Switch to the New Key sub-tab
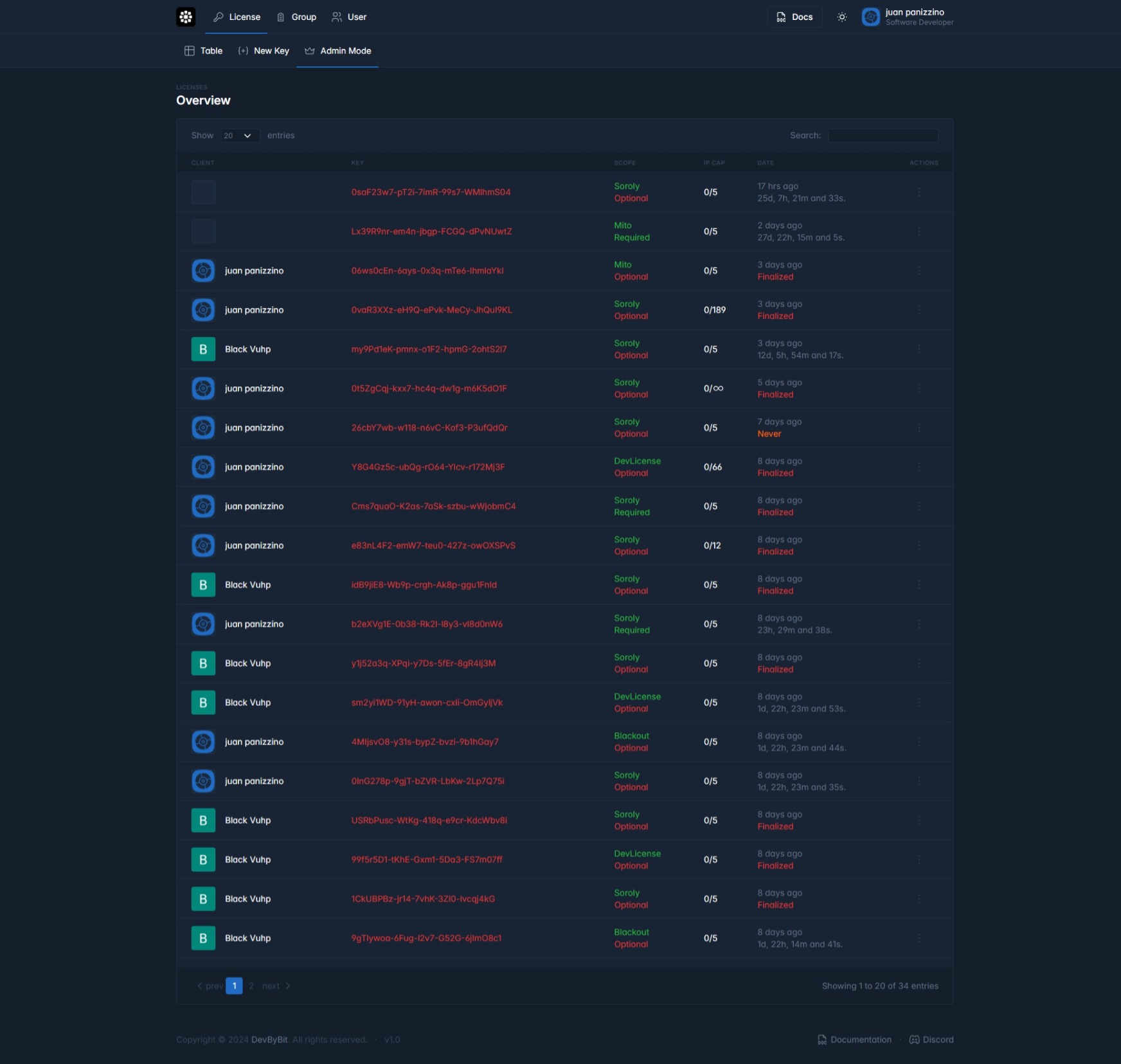The width and height of the screenshot is (1121, 1064). (x=264, y=51)
